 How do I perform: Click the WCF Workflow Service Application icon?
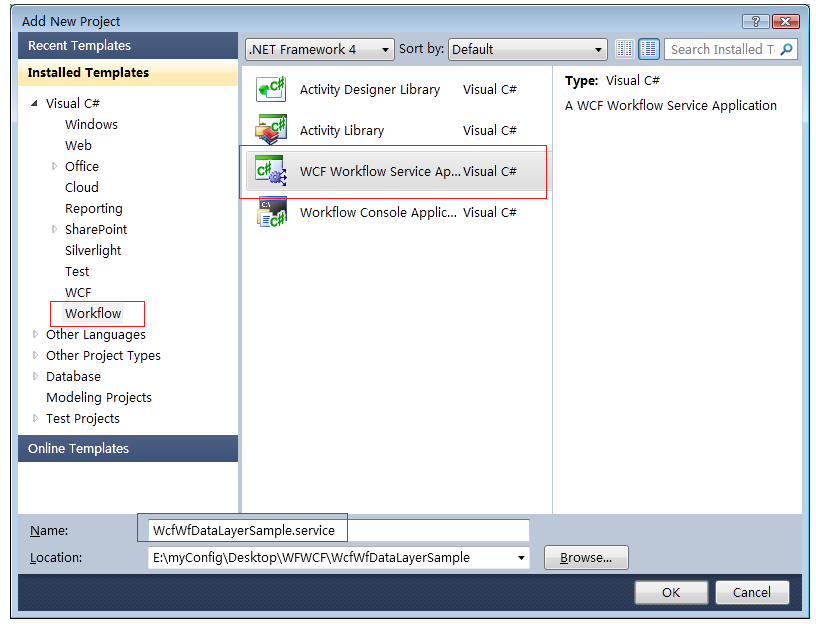[271, 171]
